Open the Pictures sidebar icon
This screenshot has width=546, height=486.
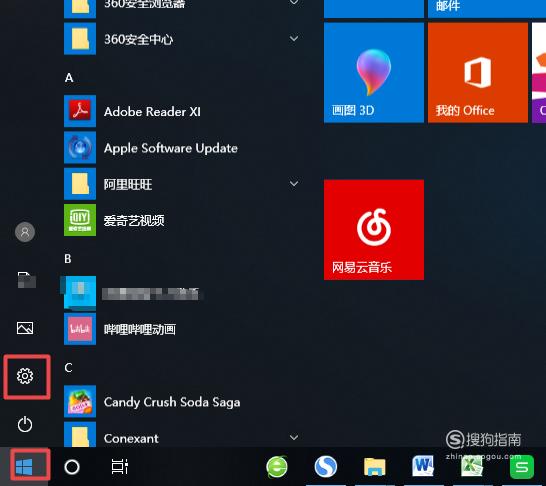coord(25,328)
